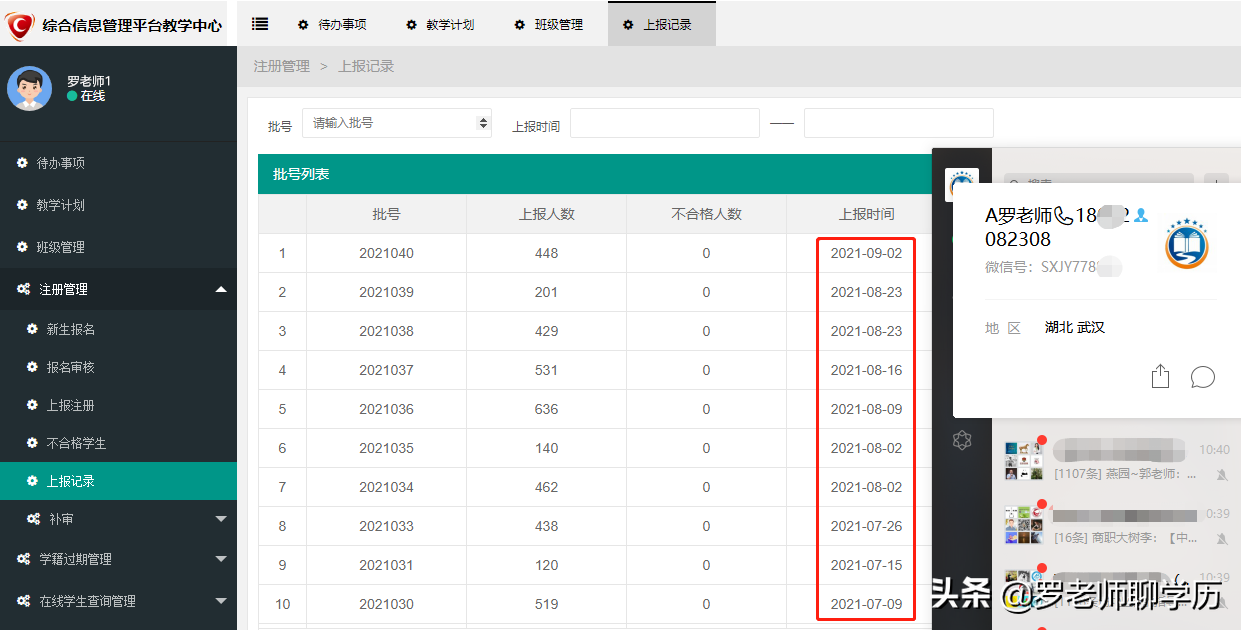Open the WeChat mini-program hexagon icon

click(962, 439)
